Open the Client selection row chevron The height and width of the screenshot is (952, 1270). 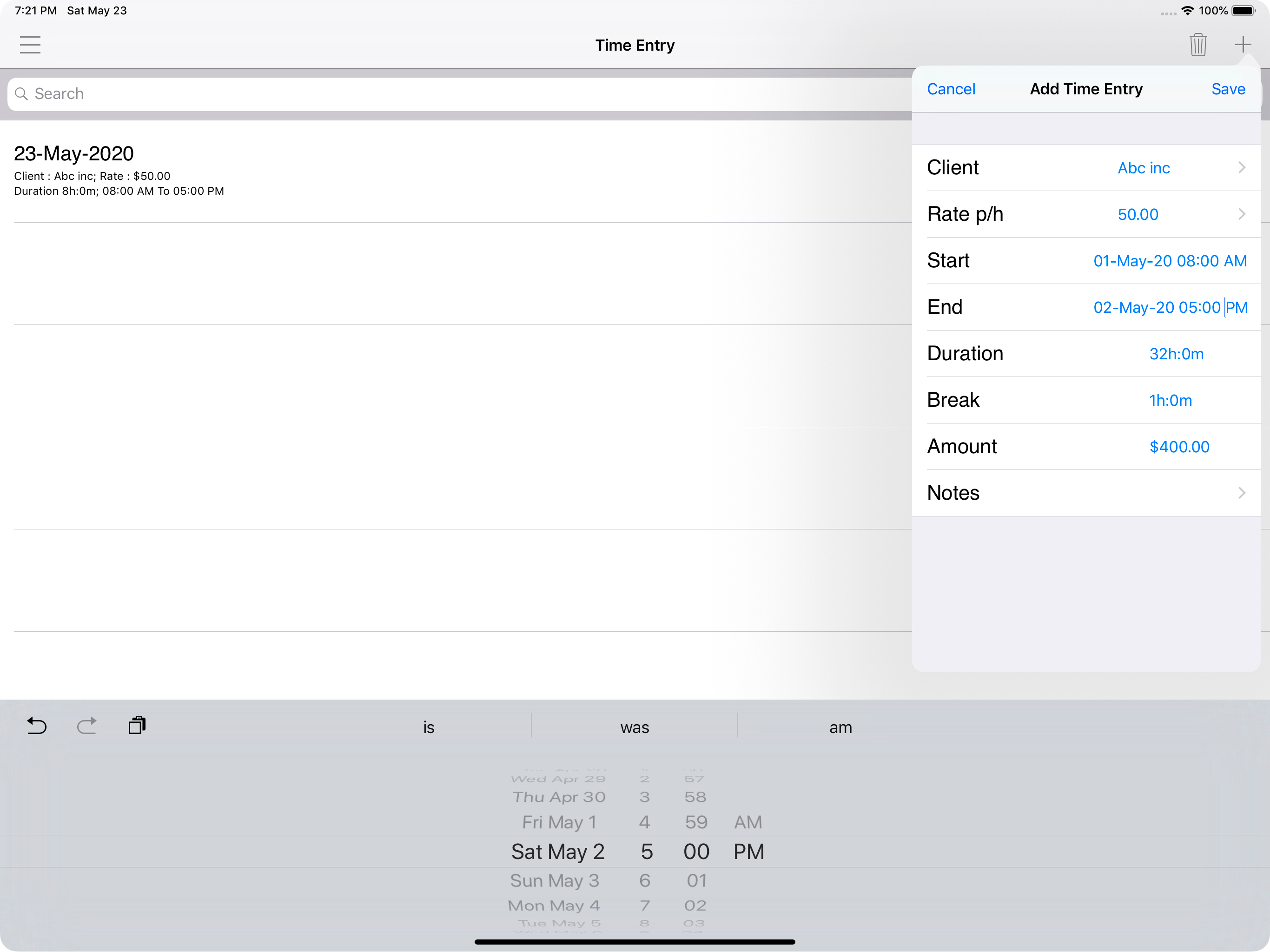tap(1241, 168)
